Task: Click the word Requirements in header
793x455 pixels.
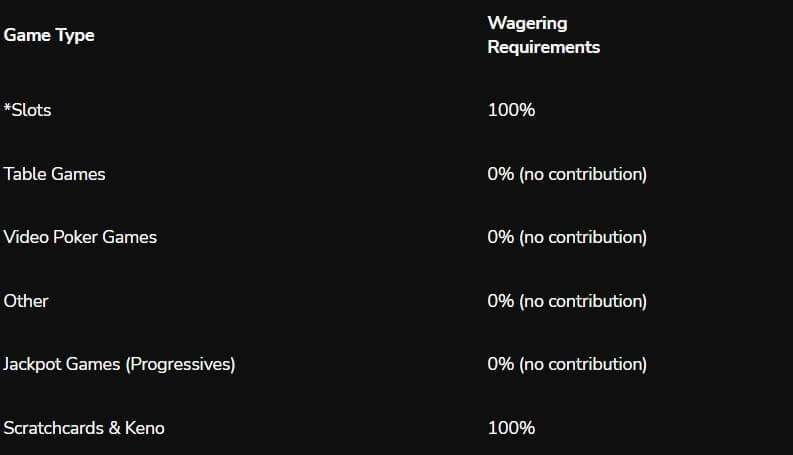Action: coord(544,47)
